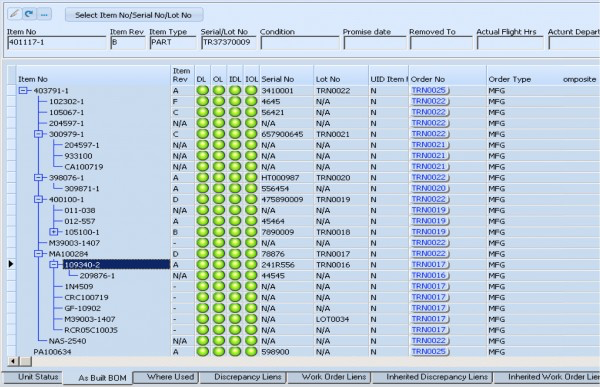
Task: Click DL green indicator for 933100 row
Action: [202, 156]
